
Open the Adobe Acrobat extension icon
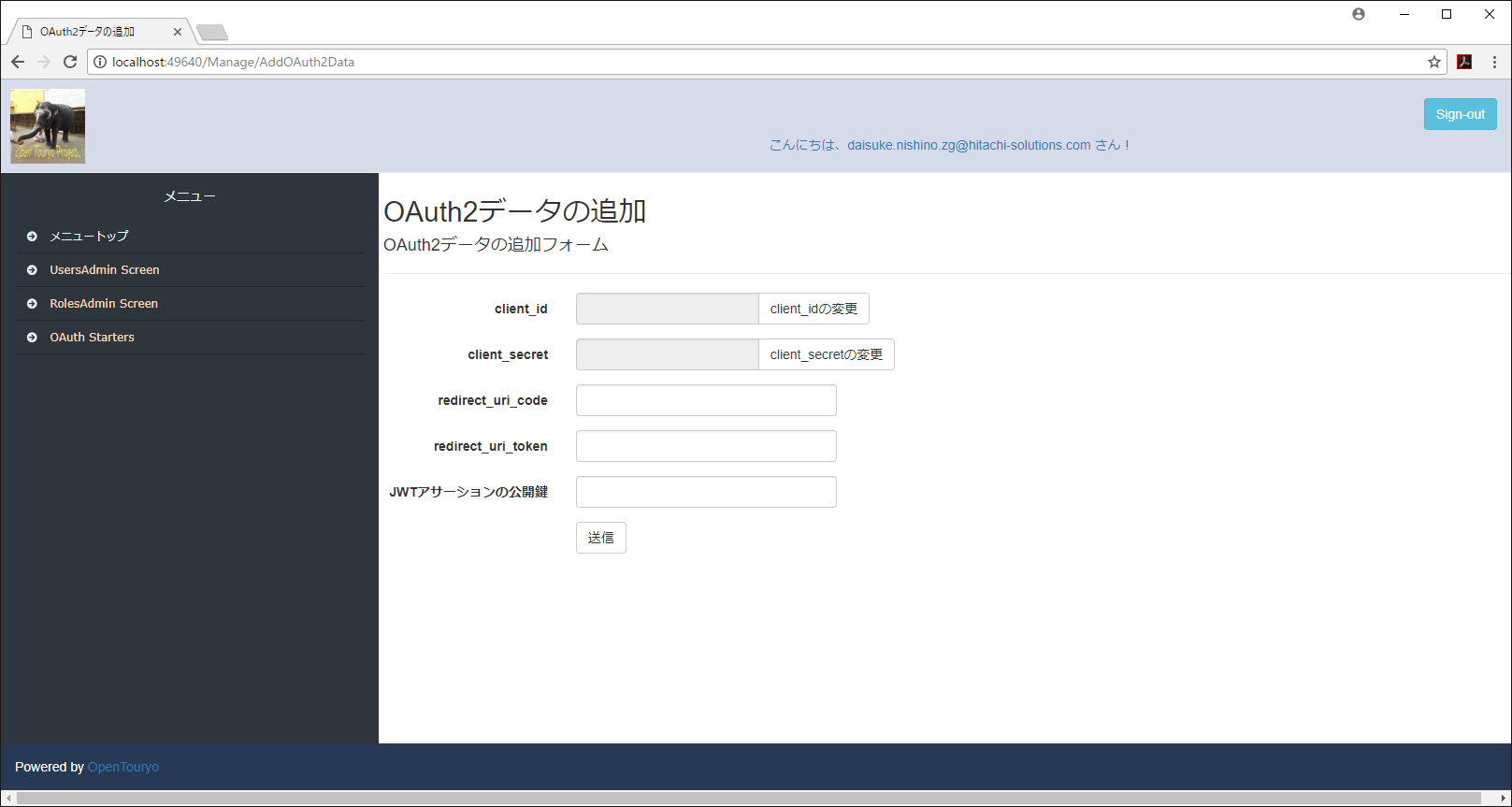coord(1464,62)
